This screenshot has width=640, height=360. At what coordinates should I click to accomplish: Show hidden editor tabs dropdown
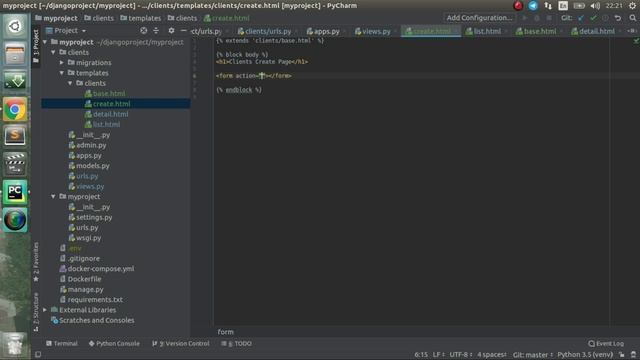pyautogui.click(x=632, y=31)
